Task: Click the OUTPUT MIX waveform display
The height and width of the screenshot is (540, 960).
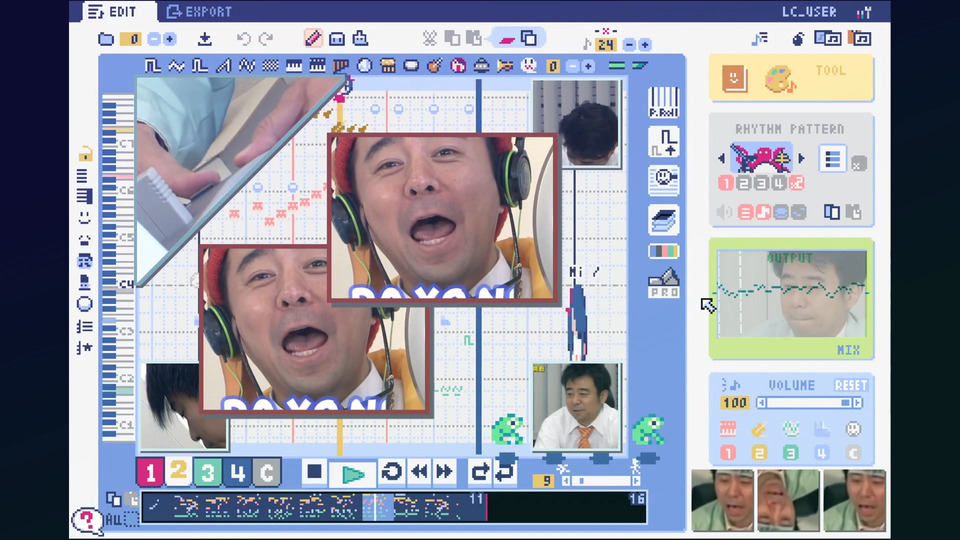Action: (x=792, y=293)
